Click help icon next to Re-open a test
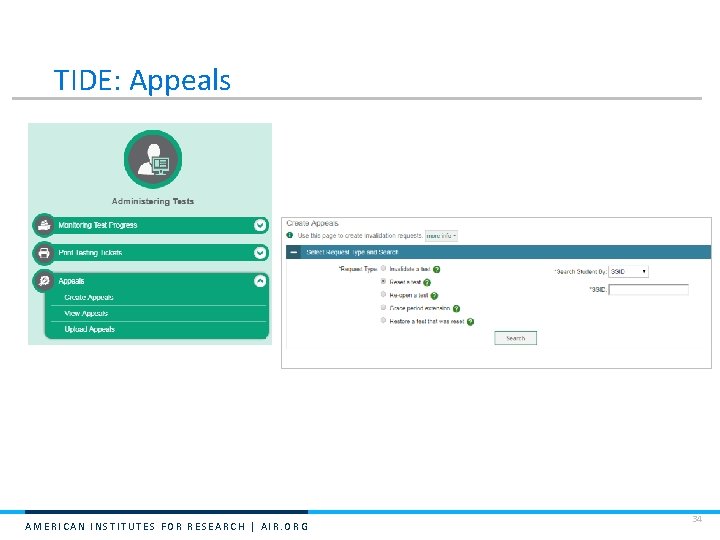 click(x=434, y=296)
